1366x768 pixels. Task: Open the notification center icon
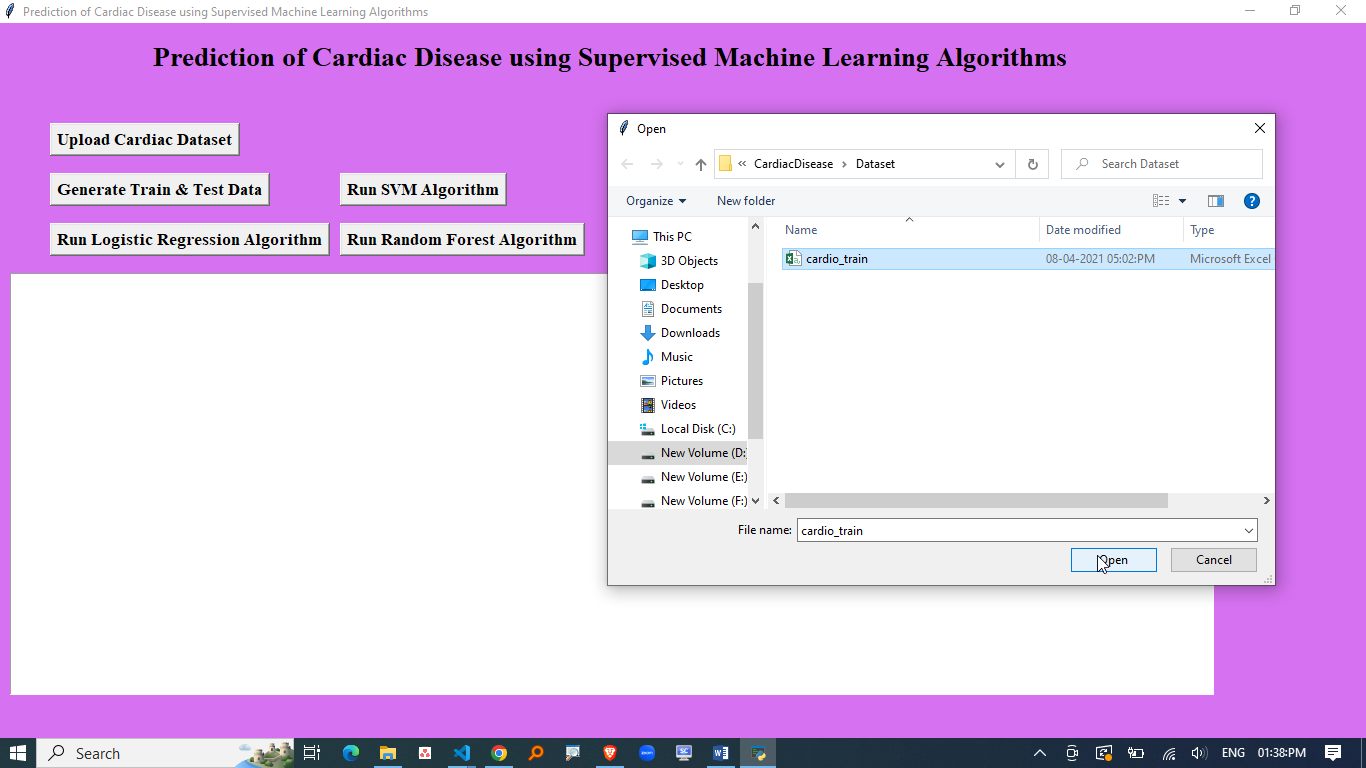1333,753
